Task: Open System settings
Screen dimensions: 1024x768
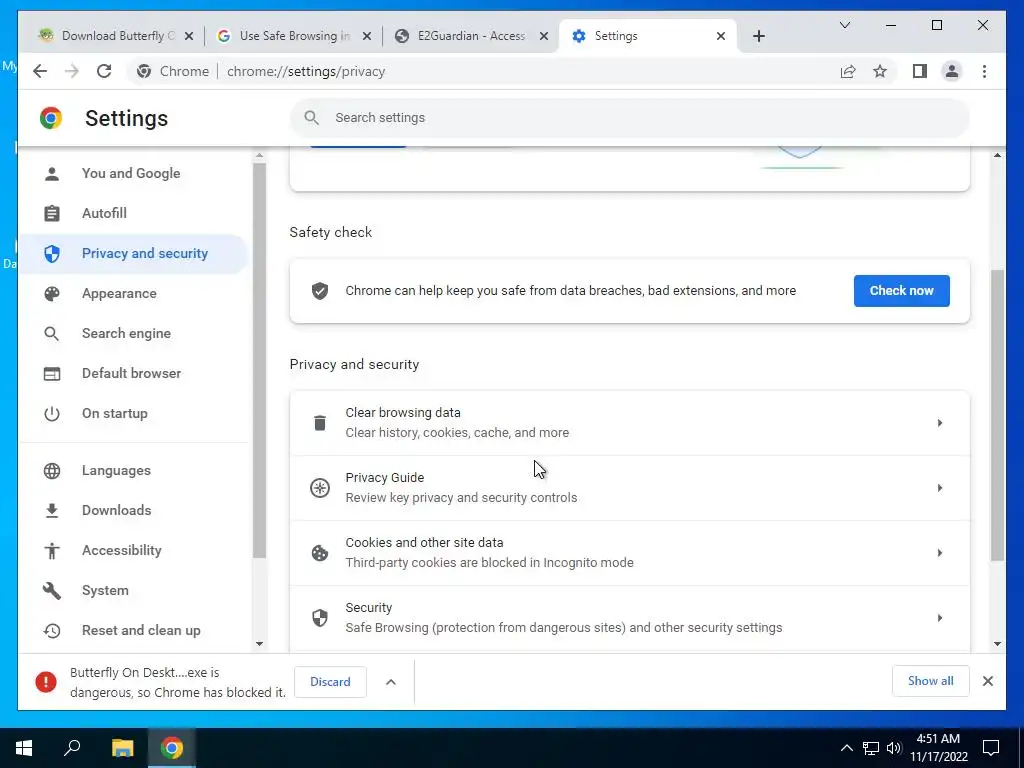Action: click(x=134, y=590)
